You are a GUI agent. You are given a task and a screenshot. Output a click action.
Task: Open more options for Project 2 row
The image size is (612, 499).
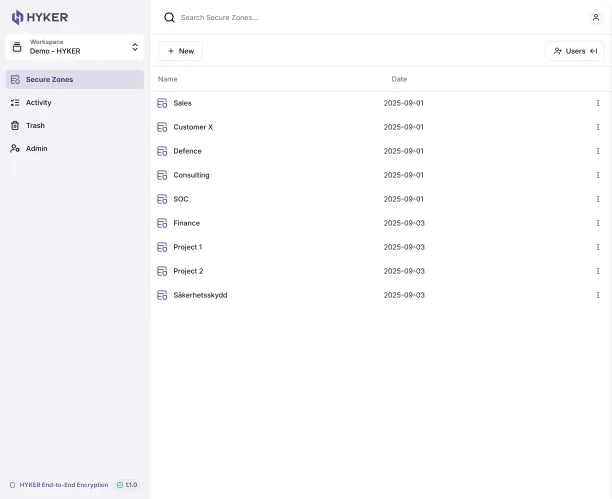tap(598, 271)
